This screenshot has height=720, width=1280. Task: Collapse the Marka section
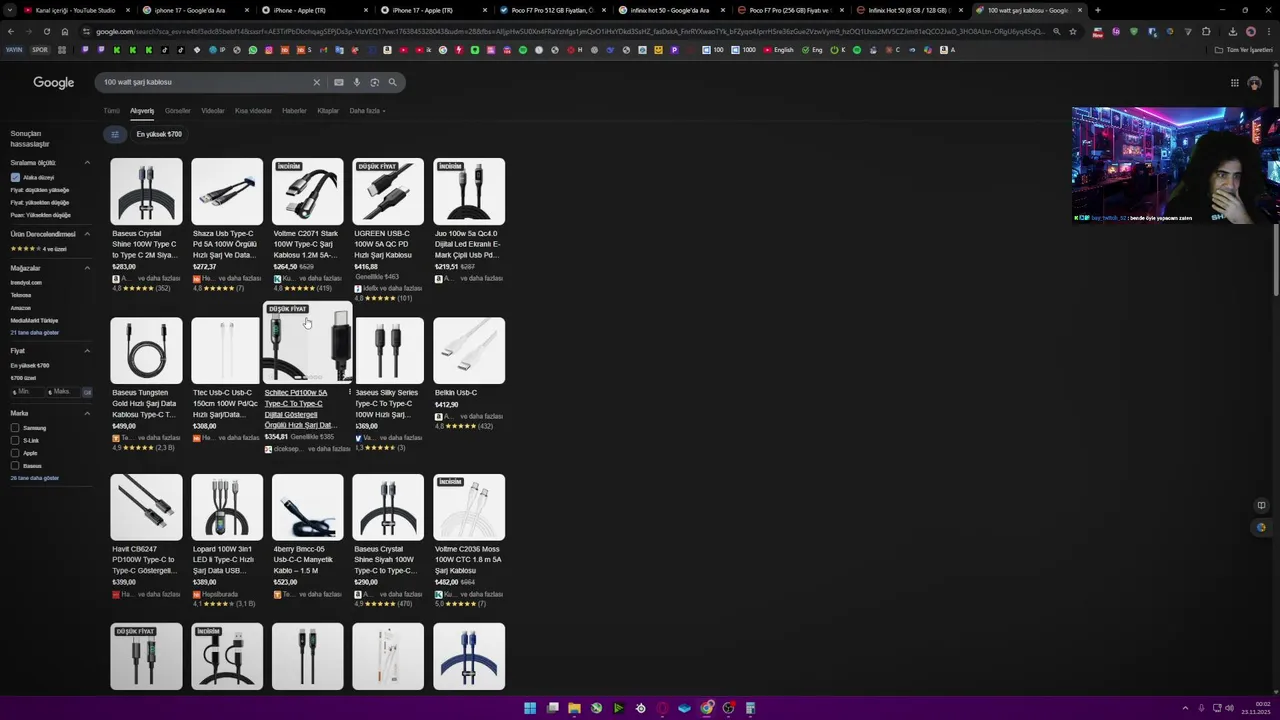coord(87,413)
